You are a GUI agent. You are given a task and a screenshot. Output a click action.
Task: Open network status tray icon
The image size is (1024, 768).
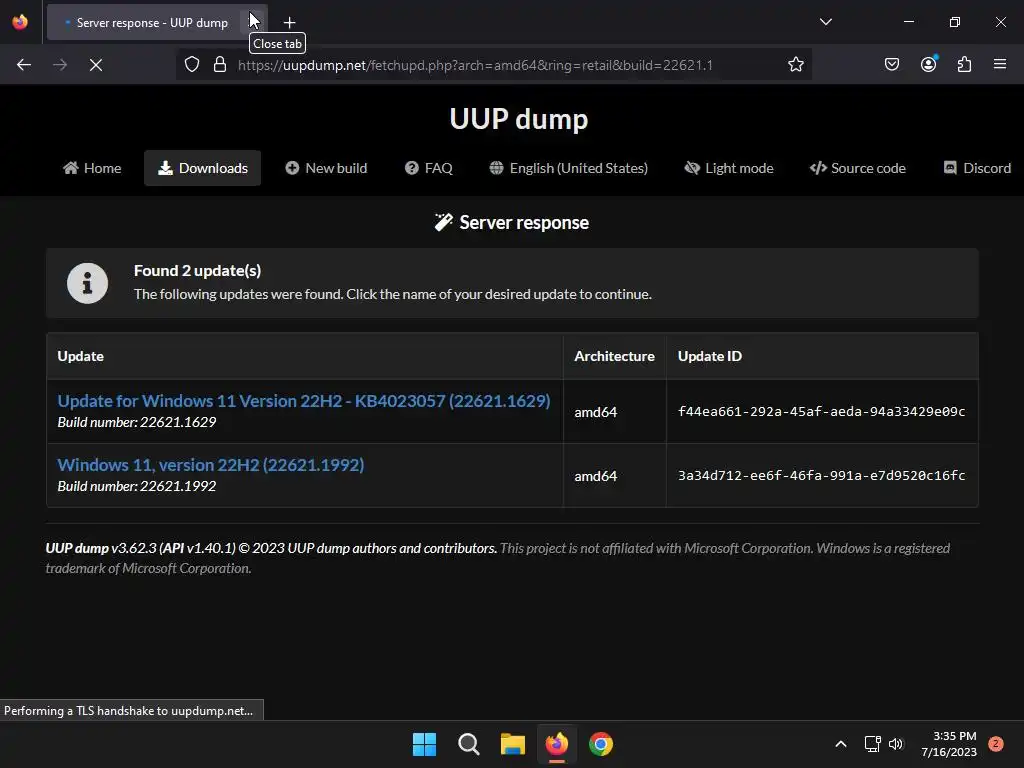[x=872, y=744]
